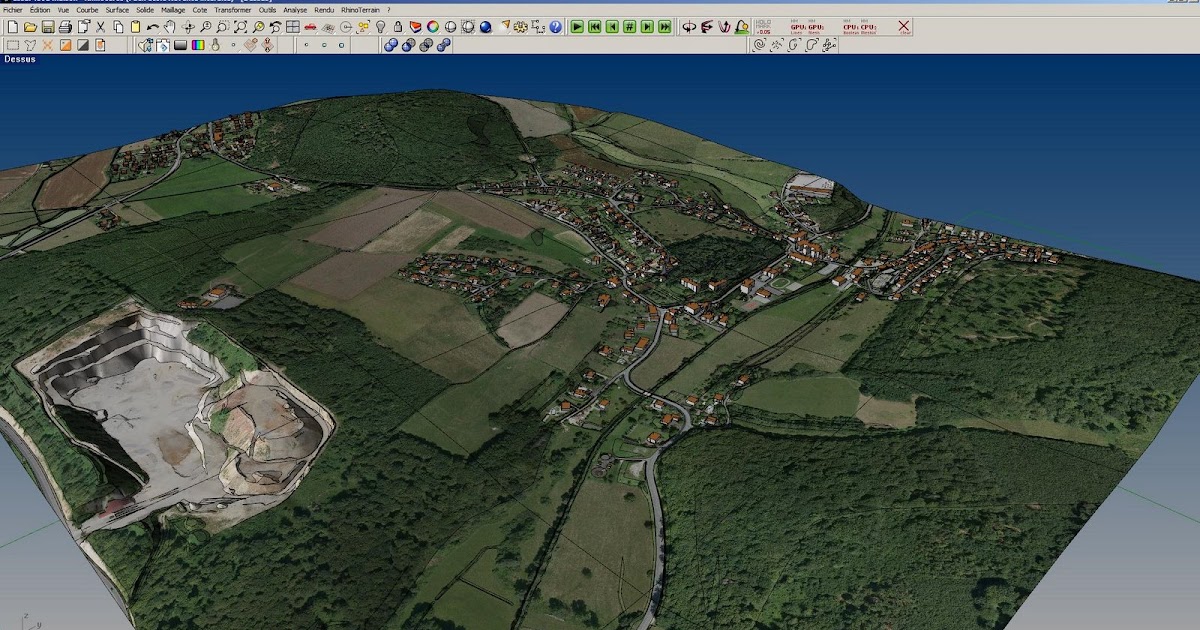Image resolution: width=1200 pixels, height=630 pixels.
Task: Click the last blue boolean spheres icon
Action: pos(443,45)
